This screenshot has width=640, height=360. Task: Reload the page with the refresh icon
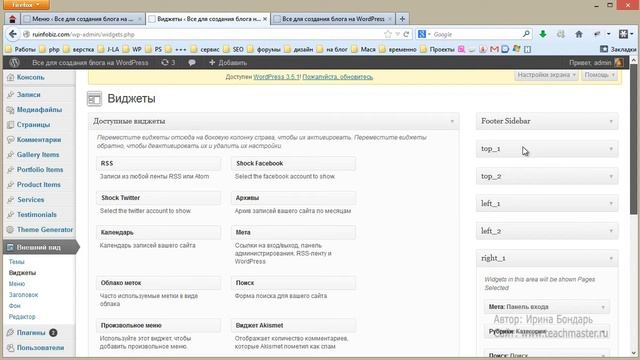coord(406,34)
